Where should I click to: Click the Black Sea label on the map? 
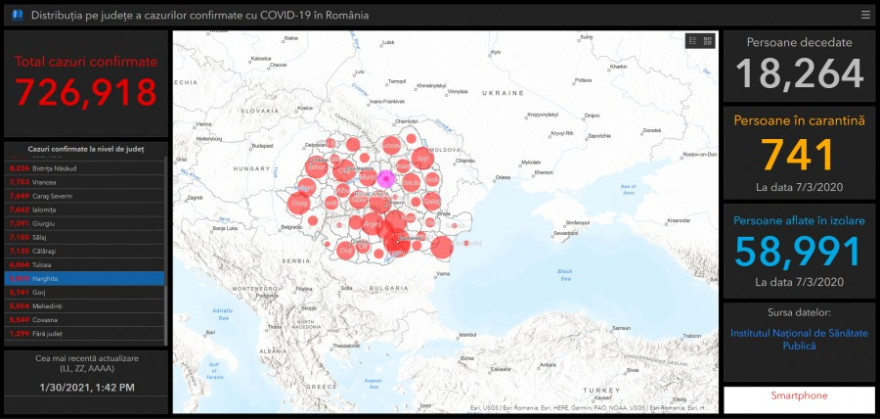click(x=565, y=271)
